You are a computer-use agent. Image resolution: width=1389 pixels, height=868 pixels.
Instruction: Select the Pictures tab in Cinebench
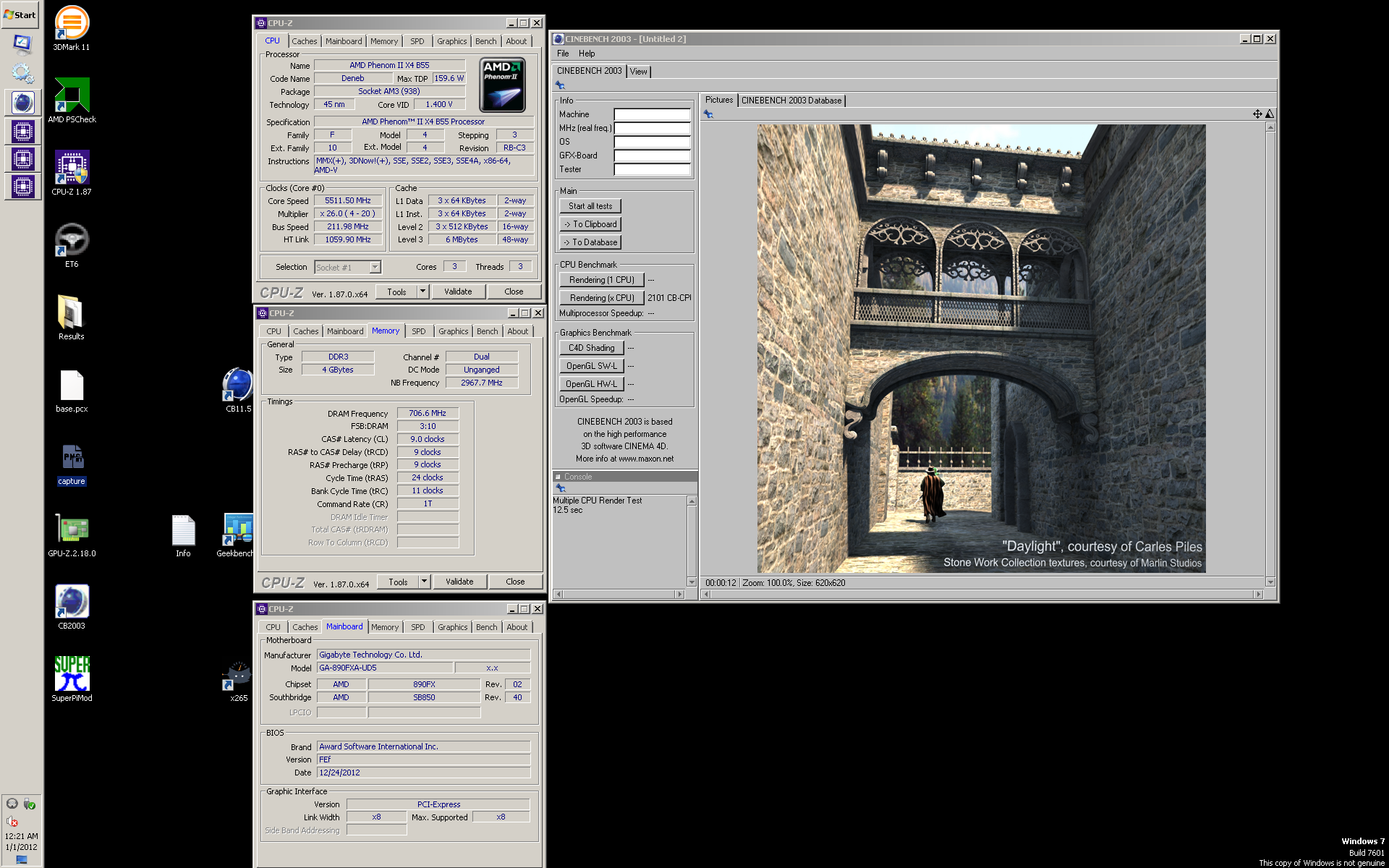(719, 100)
